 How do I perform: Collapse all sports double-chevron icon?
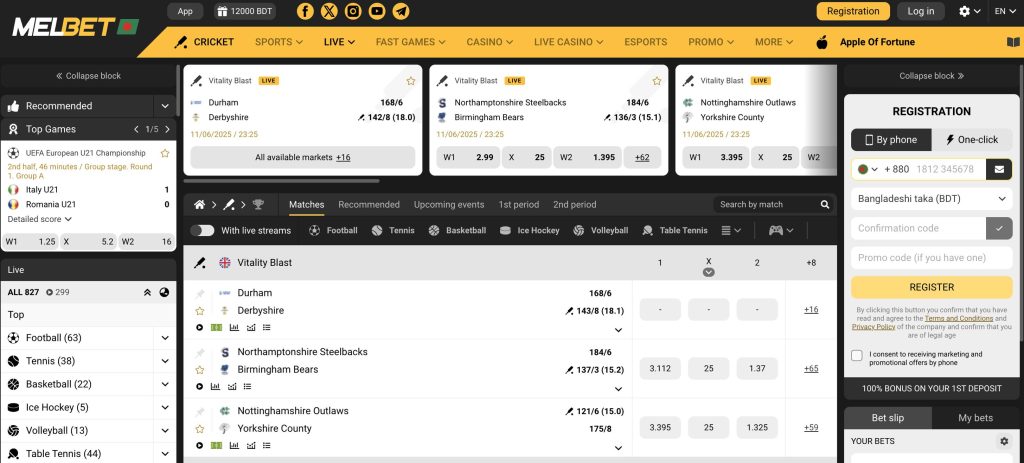point(148,293)
